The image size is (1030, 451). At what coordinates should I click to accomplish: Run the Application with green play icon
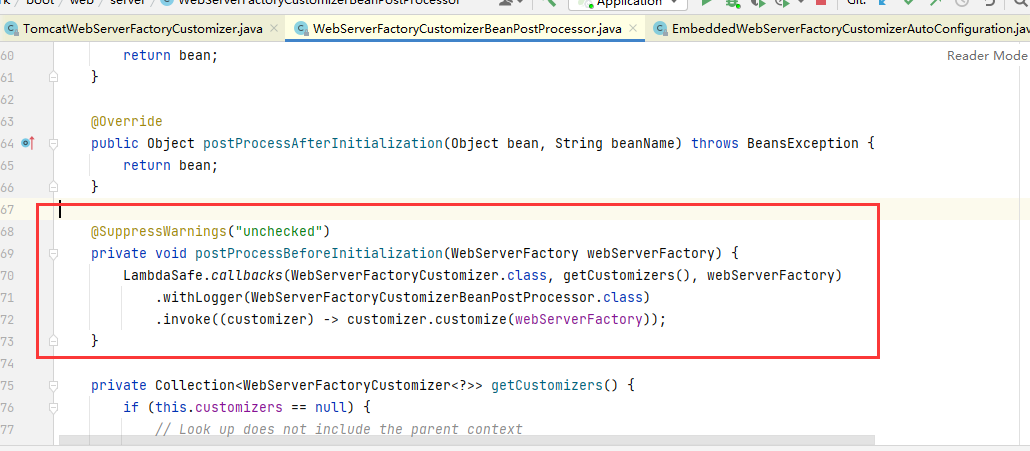(706, 3)
